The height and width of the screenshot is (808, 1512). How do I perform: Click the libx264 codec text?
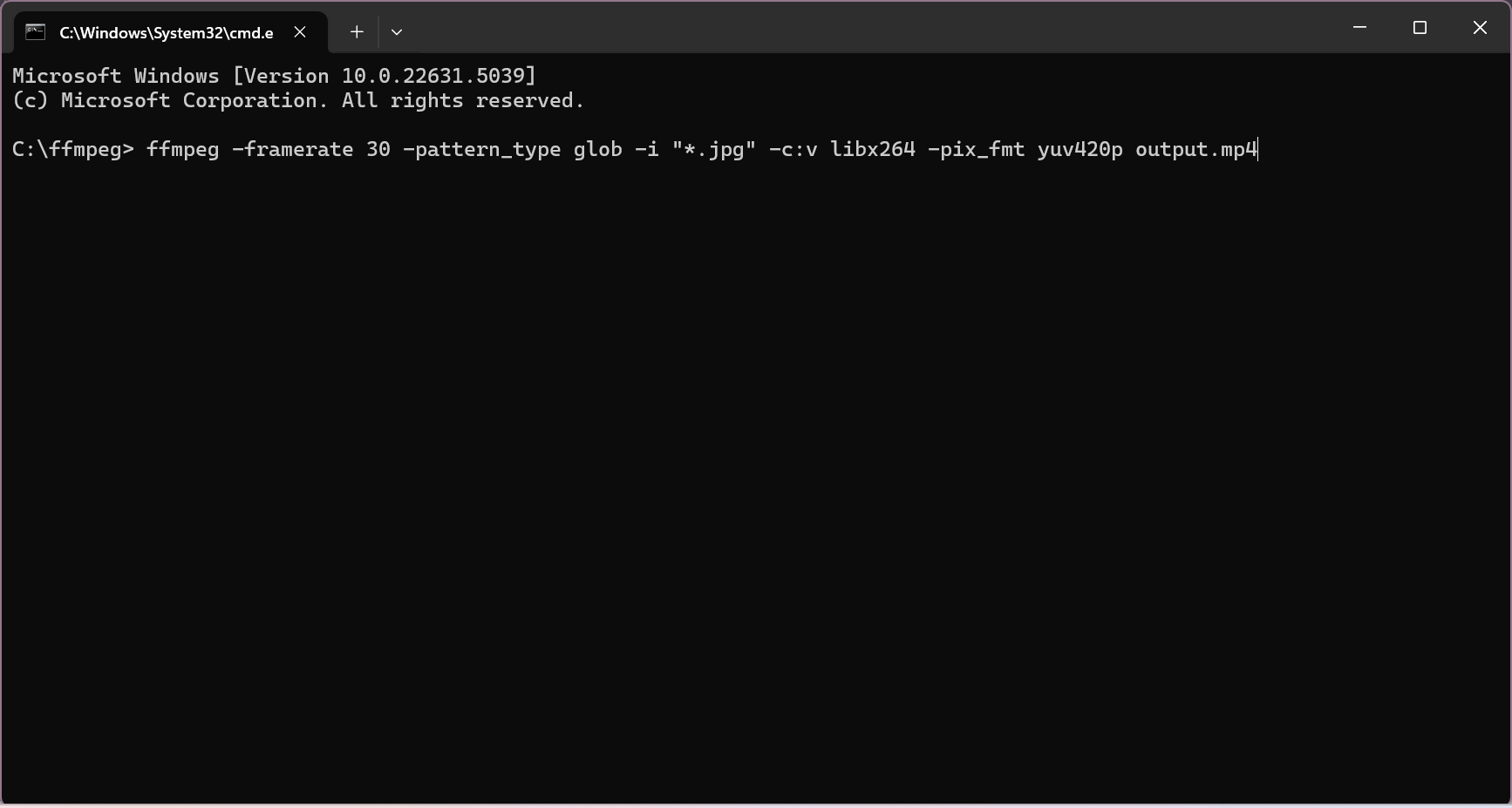tap(873, 150)
